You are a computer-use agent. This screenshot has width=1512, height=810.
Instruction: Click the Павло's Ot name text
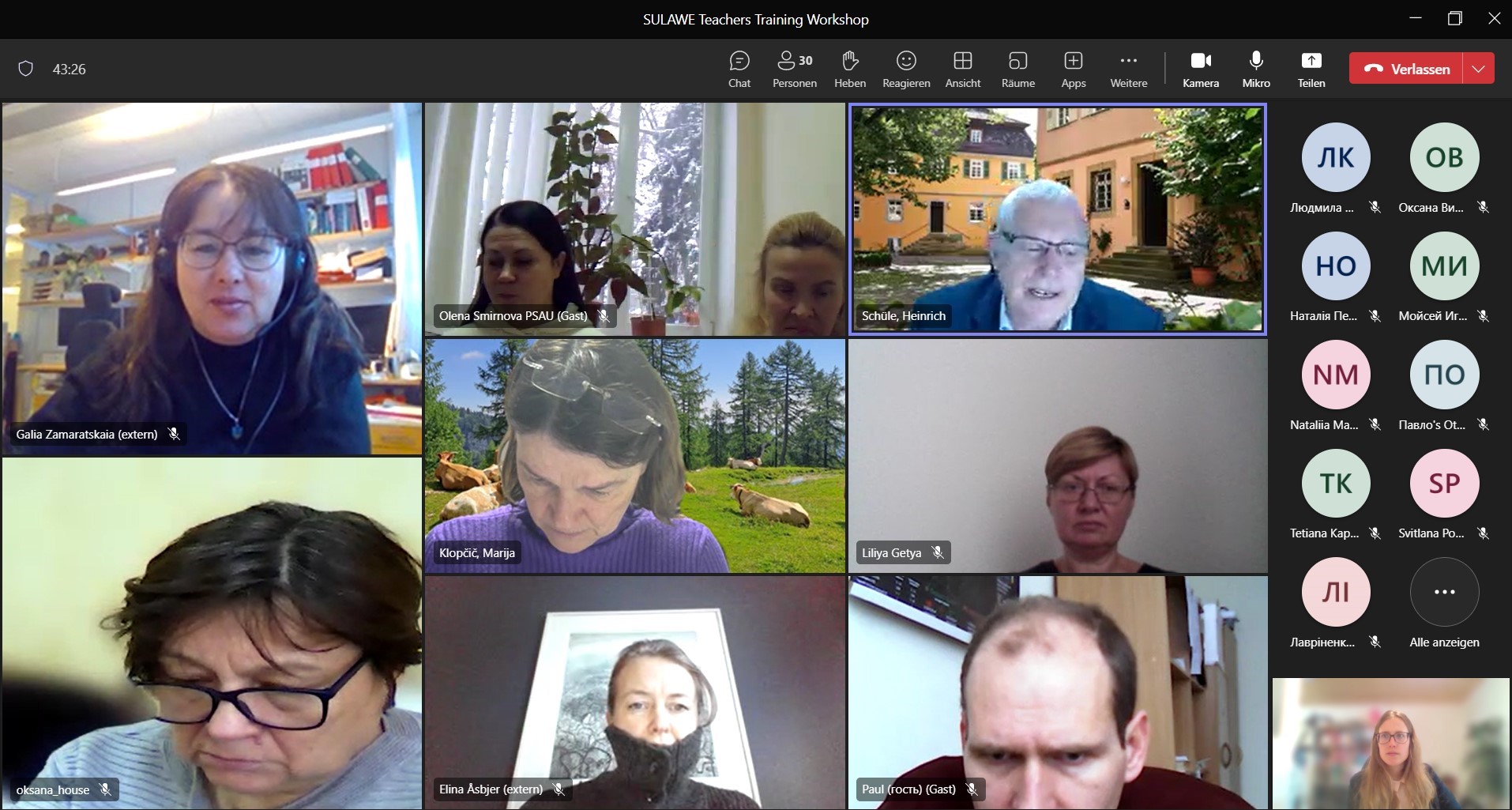1431,424
